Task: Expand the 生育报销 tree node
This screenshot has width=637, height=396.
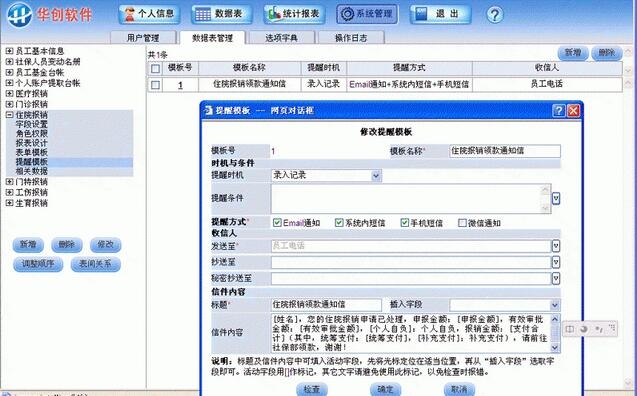Action: click(9, 203)
